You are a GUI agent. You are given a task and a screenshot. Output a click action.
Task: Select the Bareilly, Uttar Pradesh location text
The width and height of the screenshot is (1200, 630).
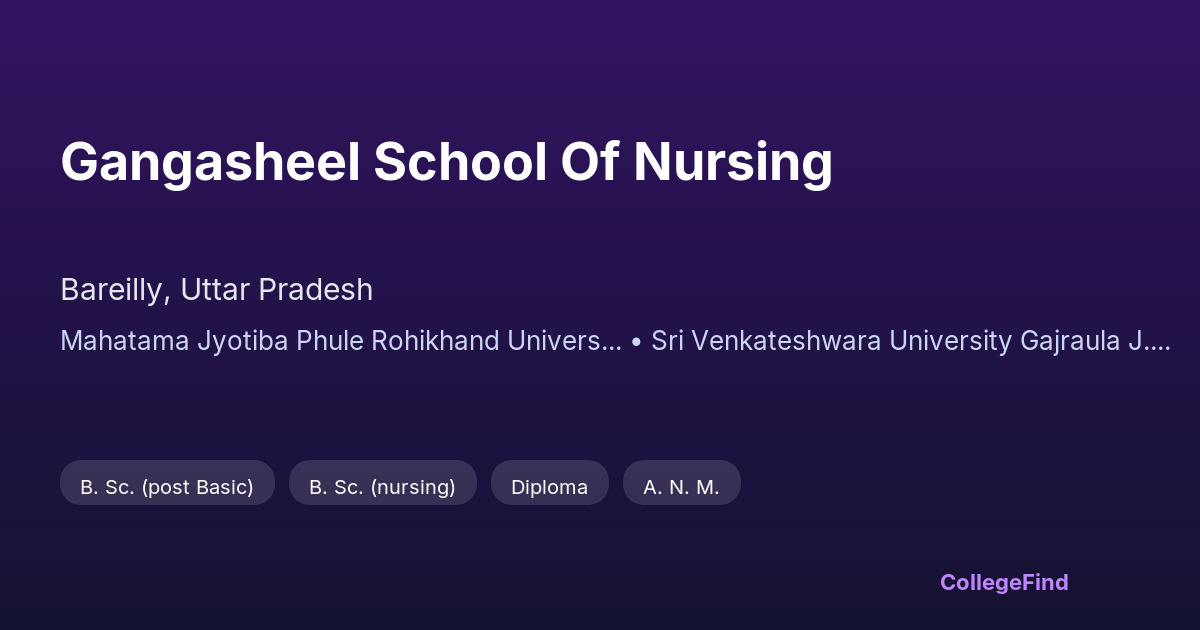tap(216, 290)
